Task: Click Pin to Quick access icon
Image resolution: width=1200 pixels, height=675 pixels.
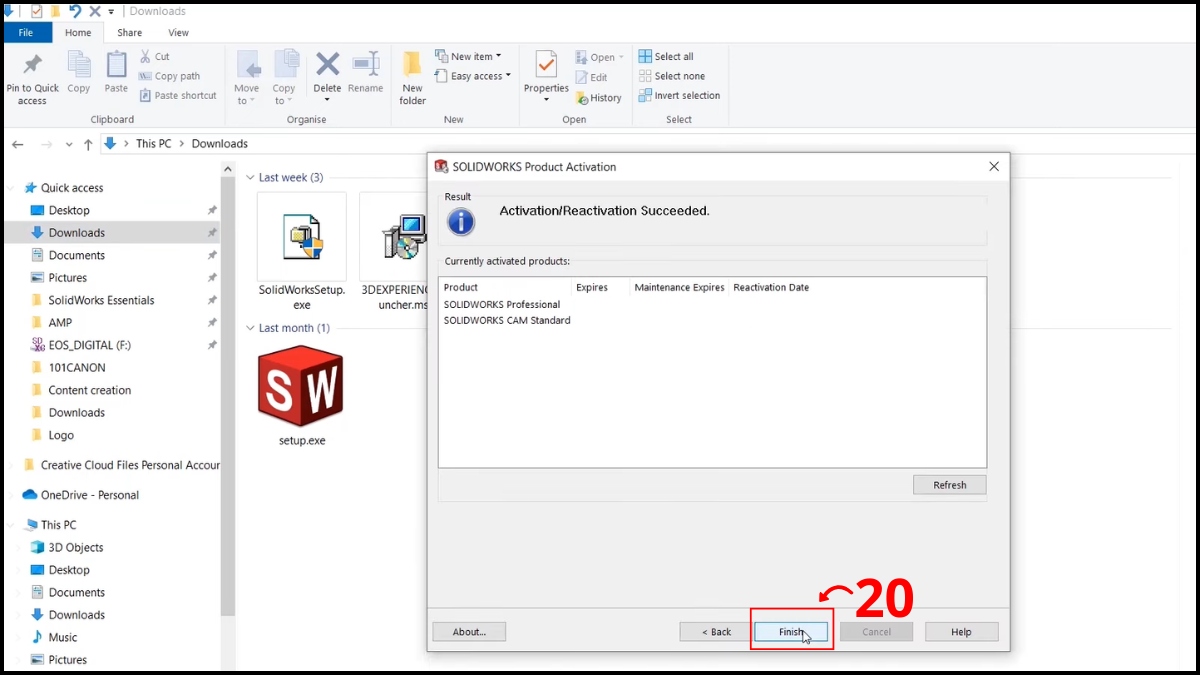Action: tap(32, 65)
